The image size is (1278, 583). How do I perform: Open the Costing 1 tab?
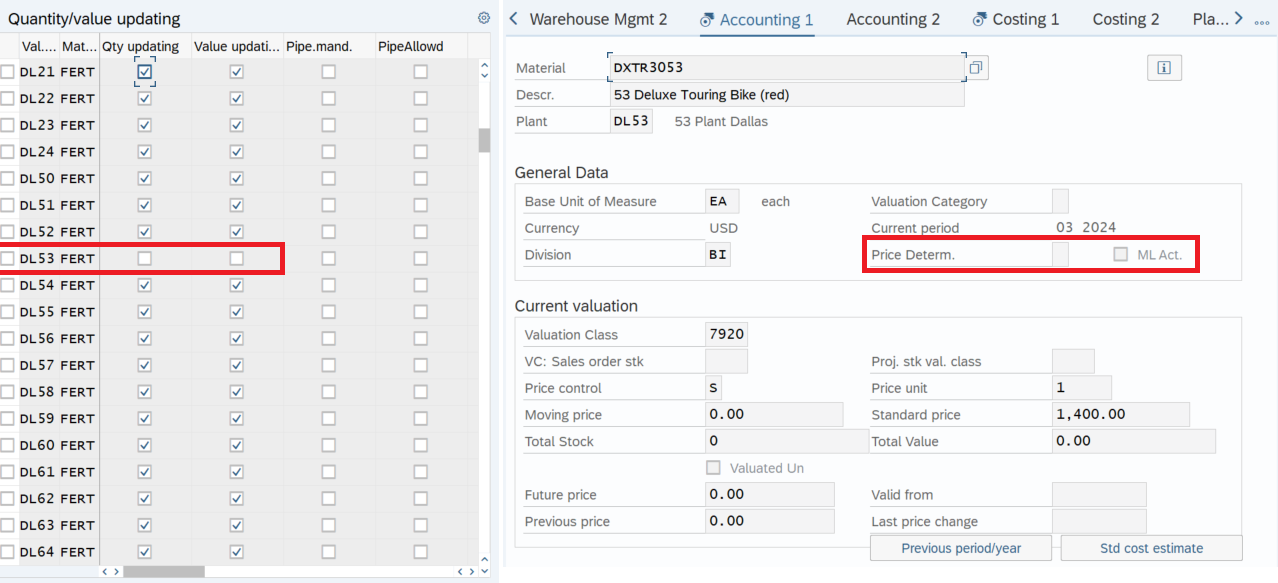point(1016,19)
